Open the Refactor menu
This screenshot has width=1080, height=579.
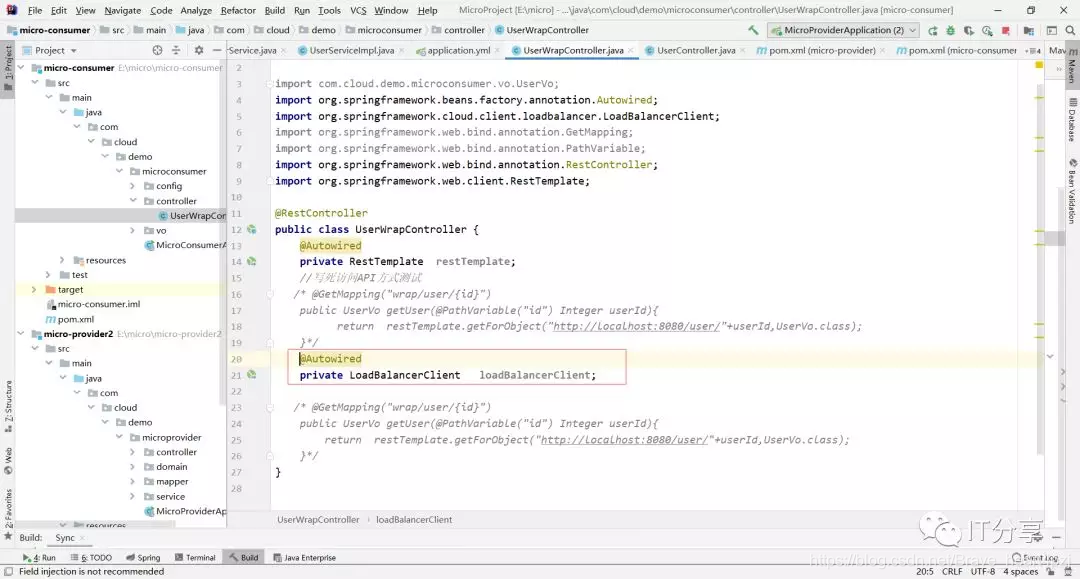(x=238, y=10)
